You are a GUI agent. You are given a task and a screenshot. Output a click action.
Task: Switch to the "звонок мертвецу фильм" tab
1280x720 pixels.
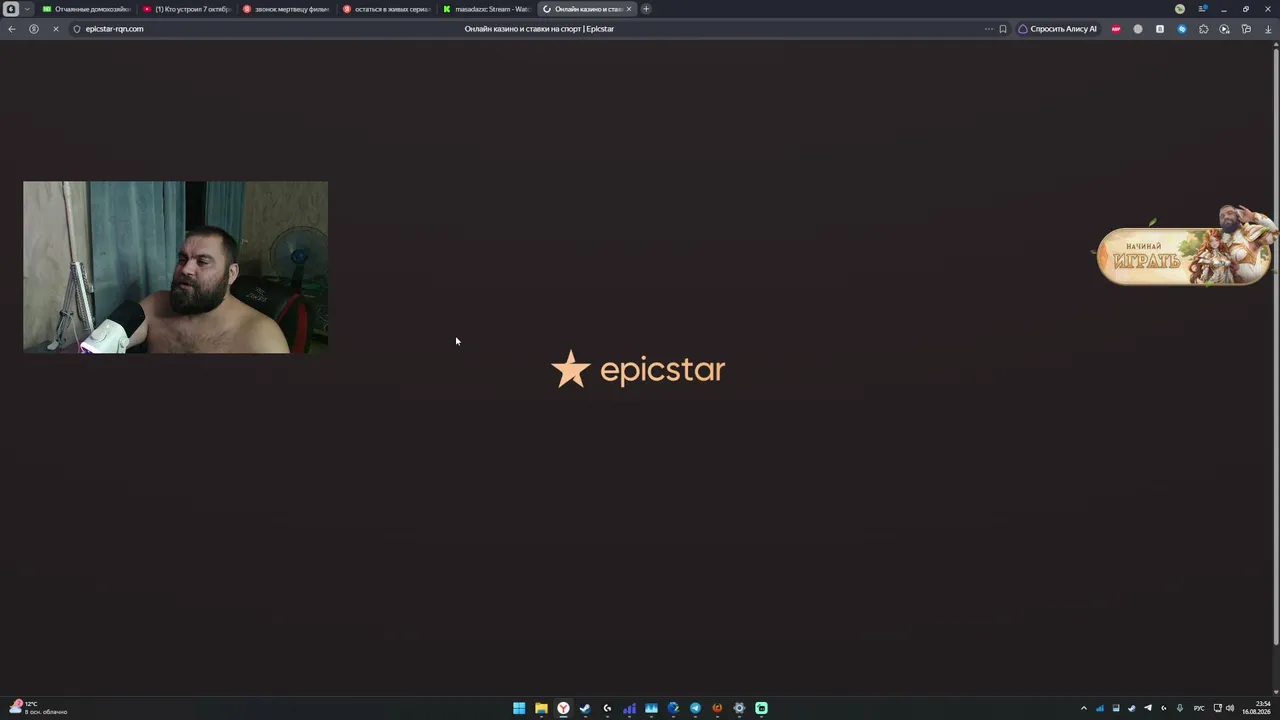coord(287,9)
